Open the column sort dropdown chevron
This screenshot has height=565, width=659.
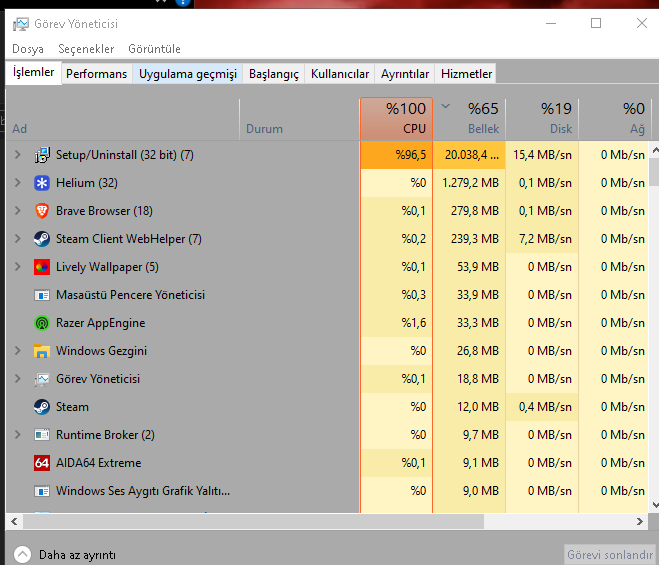(x=445, y=106)
